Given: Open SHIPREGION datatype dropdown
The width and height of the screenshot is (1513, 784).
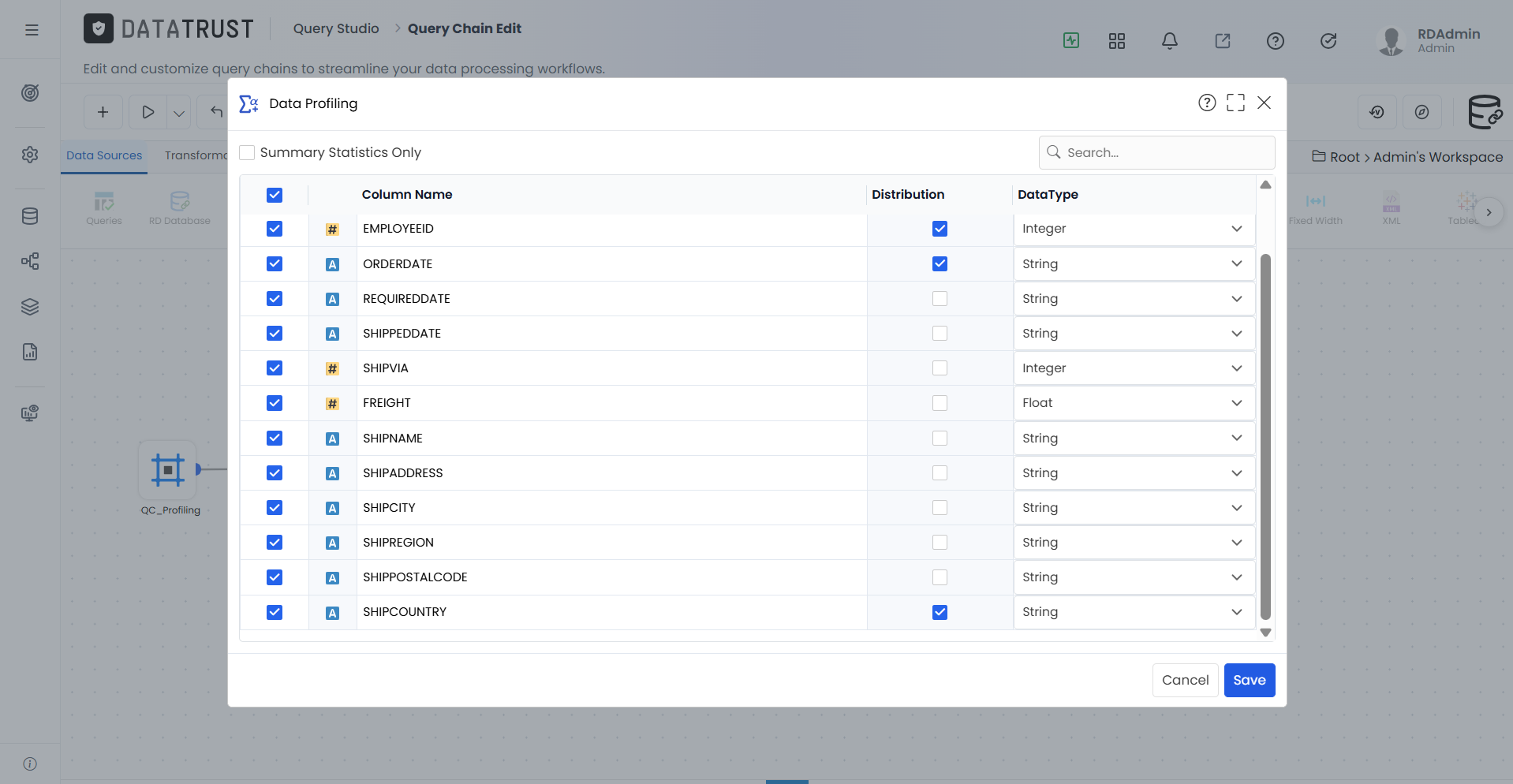Looking at the screenshot, I should tap(1134, 543).
